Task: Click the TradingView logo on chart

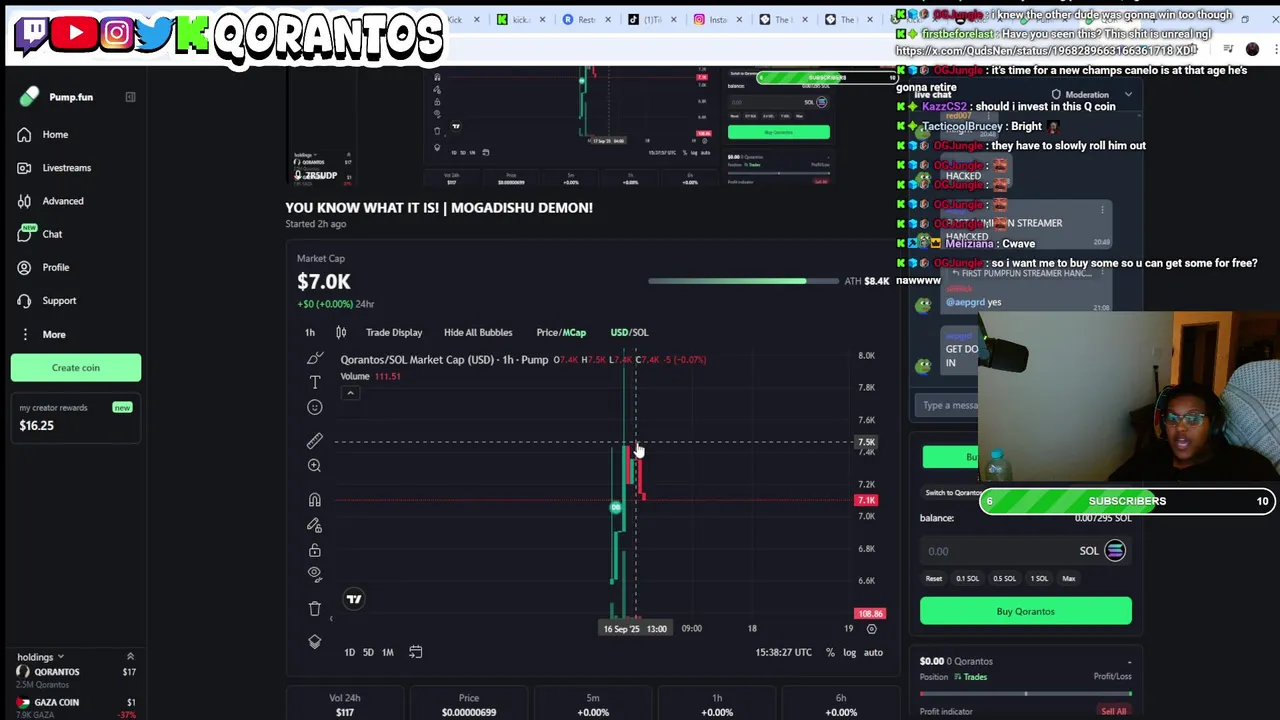Action: 353,599
